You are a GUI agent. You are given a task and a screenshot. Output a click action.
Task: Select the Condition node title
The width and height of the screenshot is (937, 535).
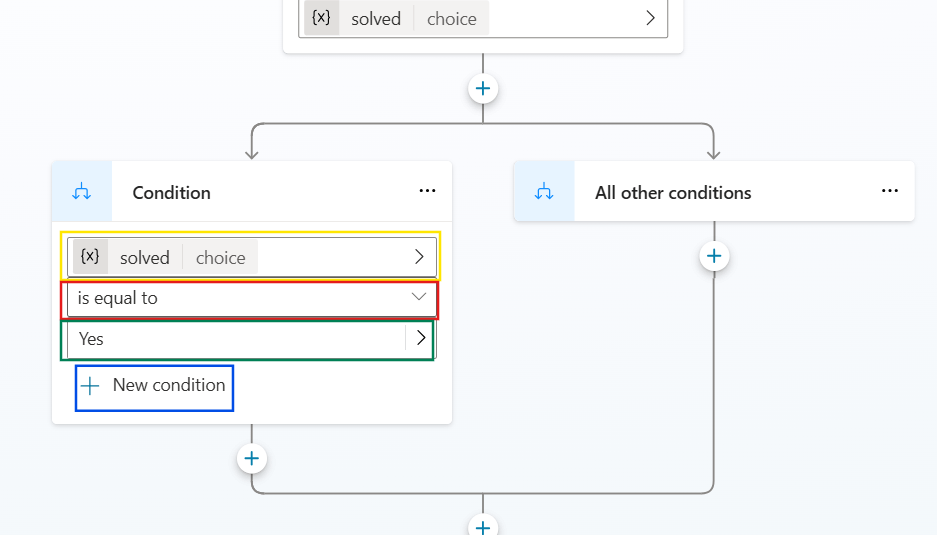[x=172, y=192]
